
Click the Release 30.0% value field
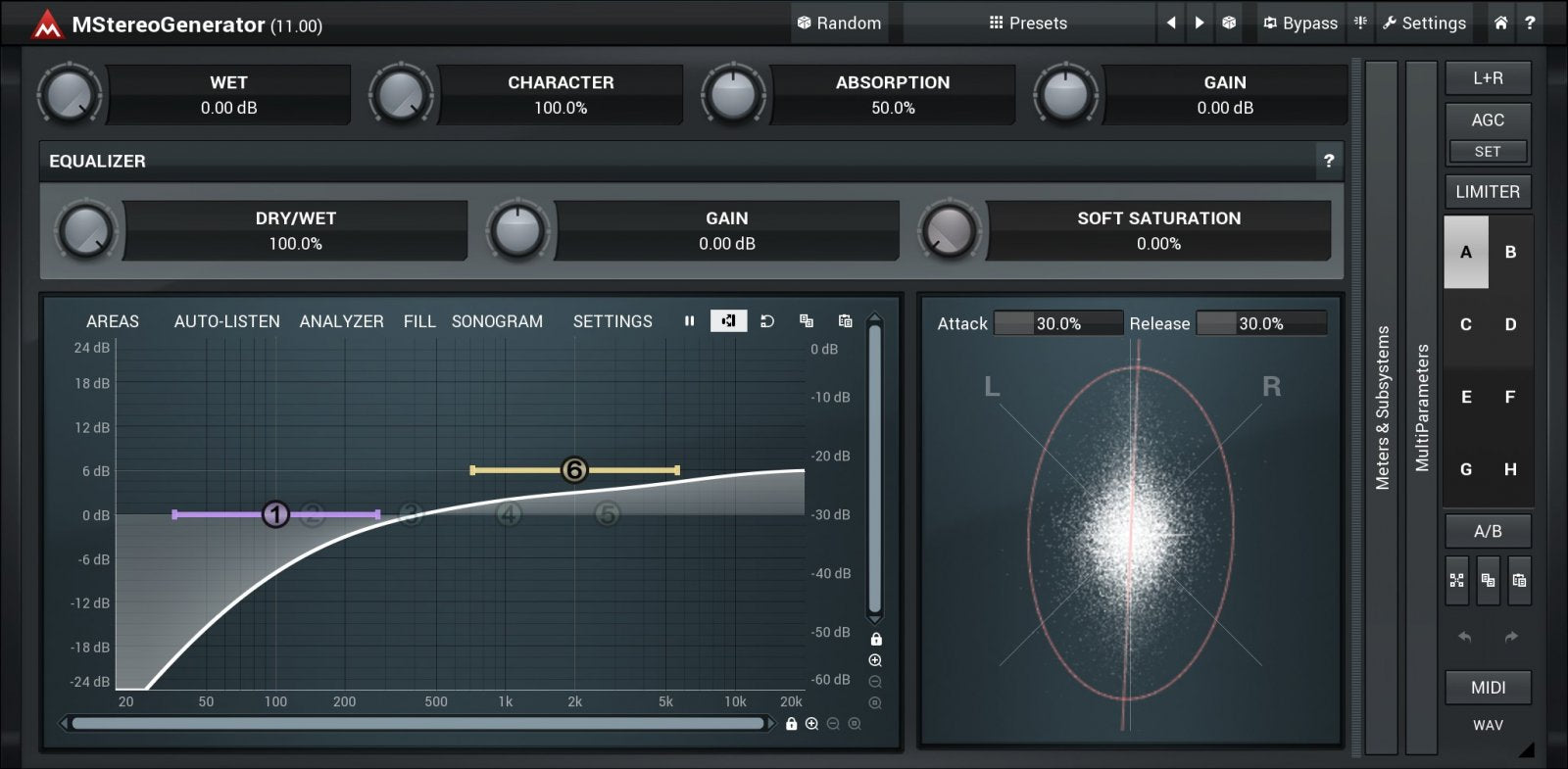pyautogui.click(x=1261, y=323)
